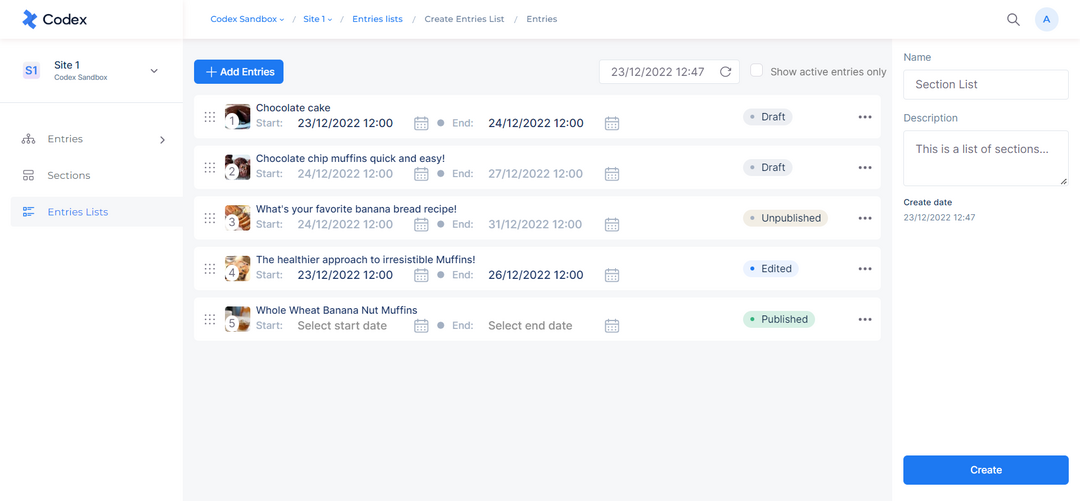1080x501 pixels.
Task: Click the Name field with Section List
Action: click(986, 85)
